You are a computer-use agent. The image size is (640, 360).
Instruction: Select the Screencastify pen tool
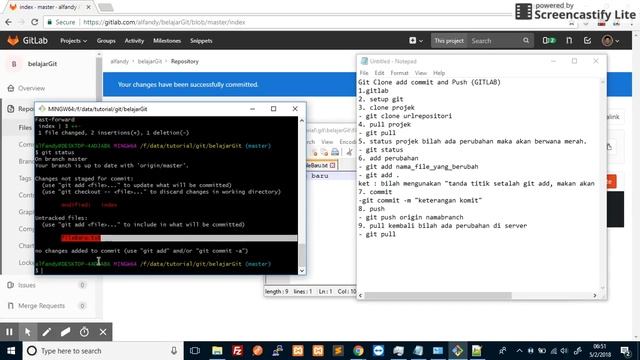click(x=47, y=332)
